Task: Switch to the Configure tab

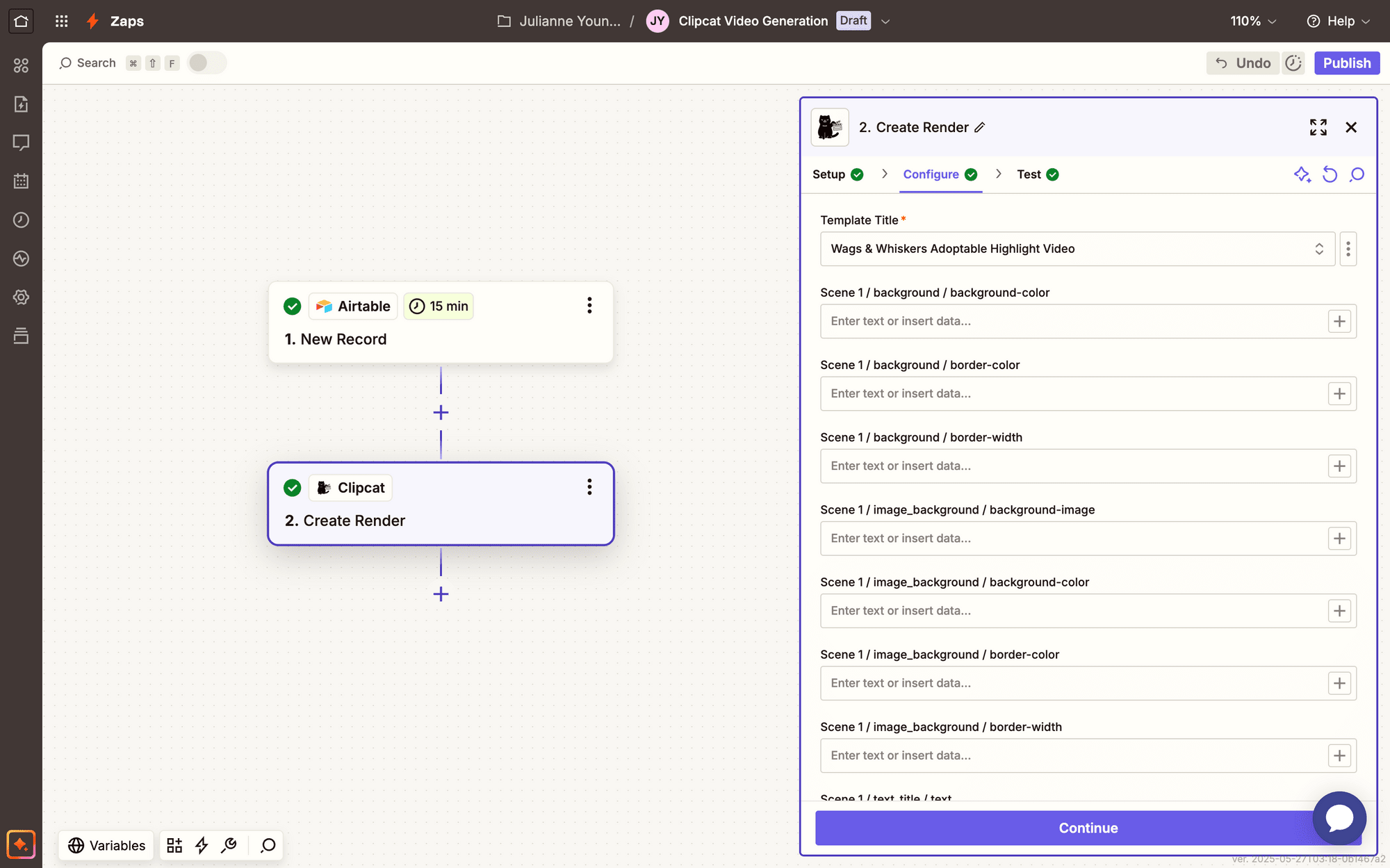Action: click(x=940, y=174)
